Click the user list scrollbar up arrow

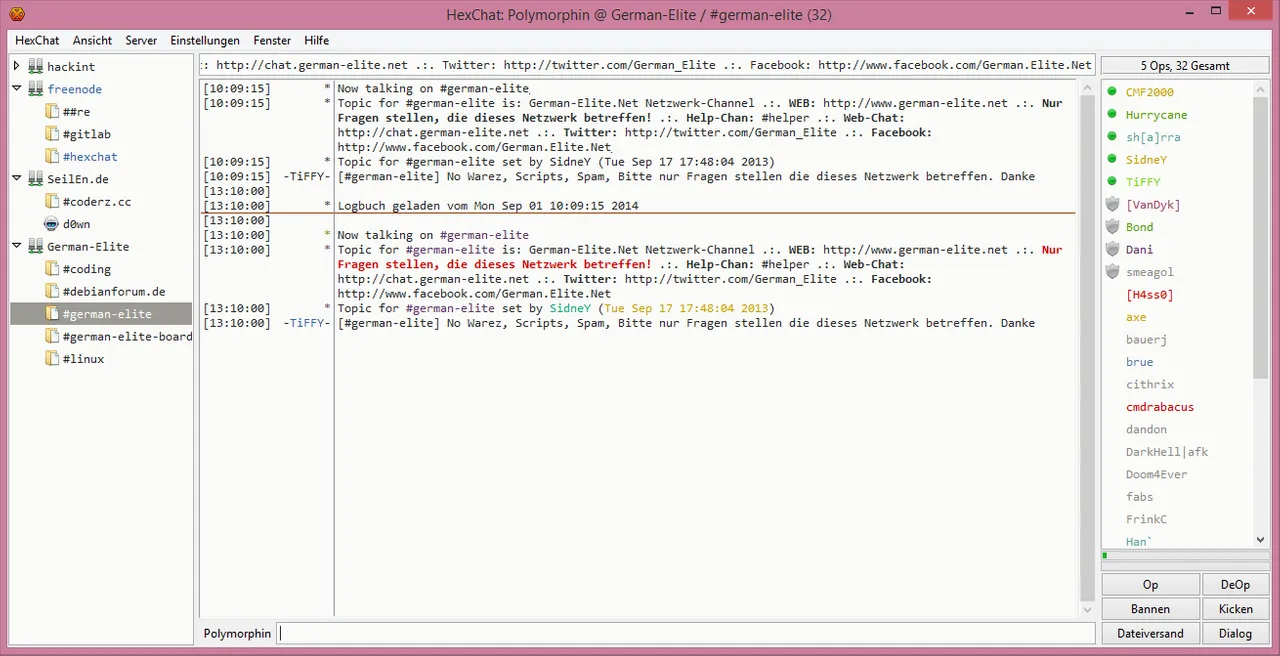(x=1260, y=89)
